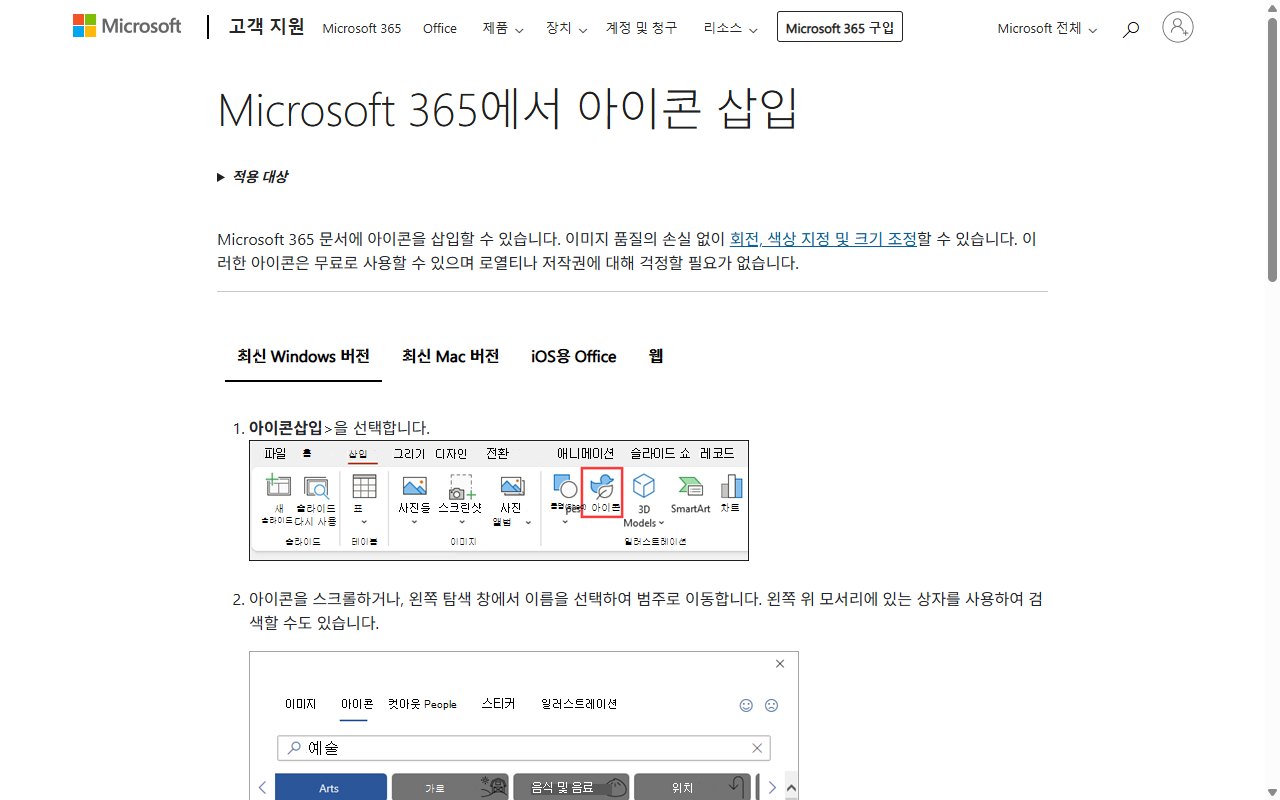Open the account sign-in avatar icon

click(x=1178, y=27)
